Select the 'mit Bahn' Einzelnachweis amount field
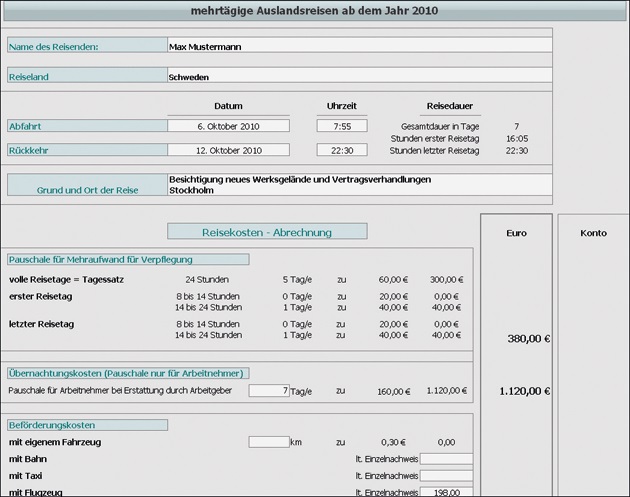The height and width of the screenshot is (497, 630). (446, 459)
